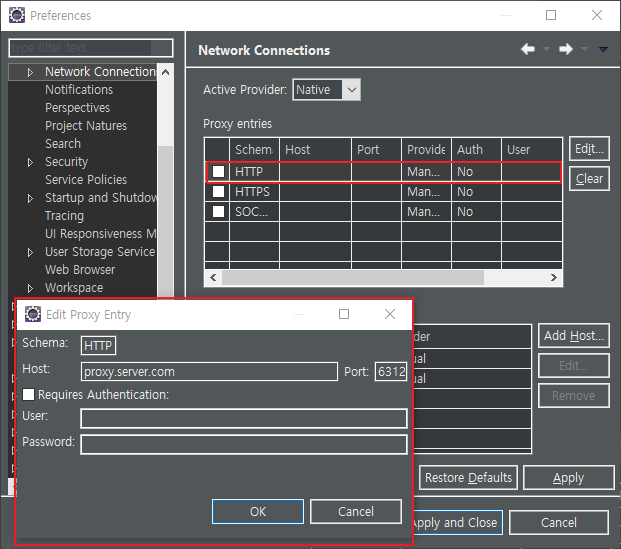Click the horizontal scrollbar thumb of proxy table

[x=353, y=277]
